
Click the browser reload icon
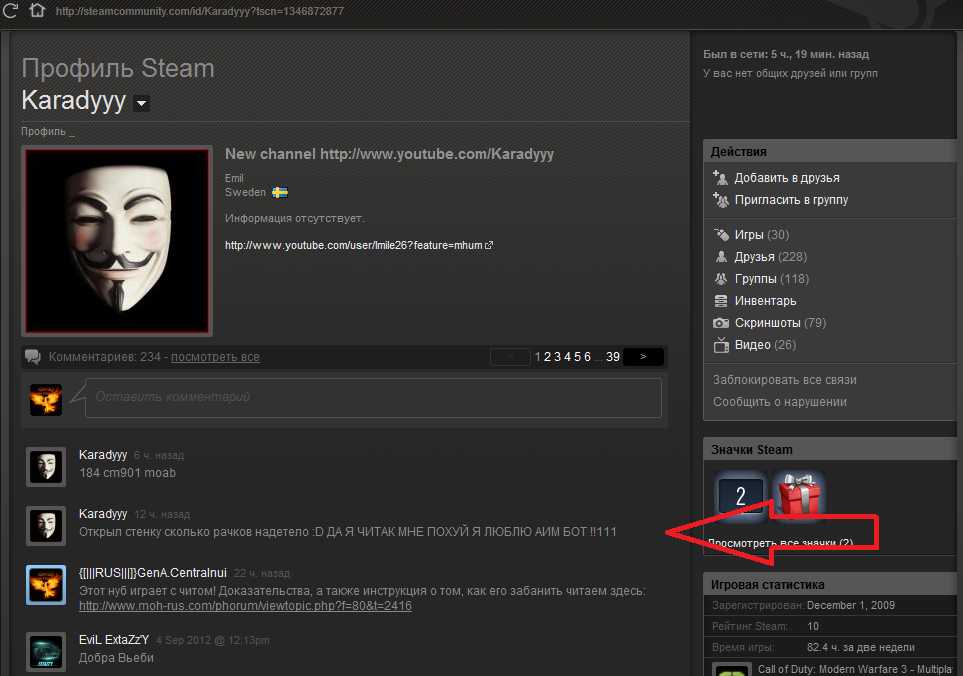coord(12,11)
